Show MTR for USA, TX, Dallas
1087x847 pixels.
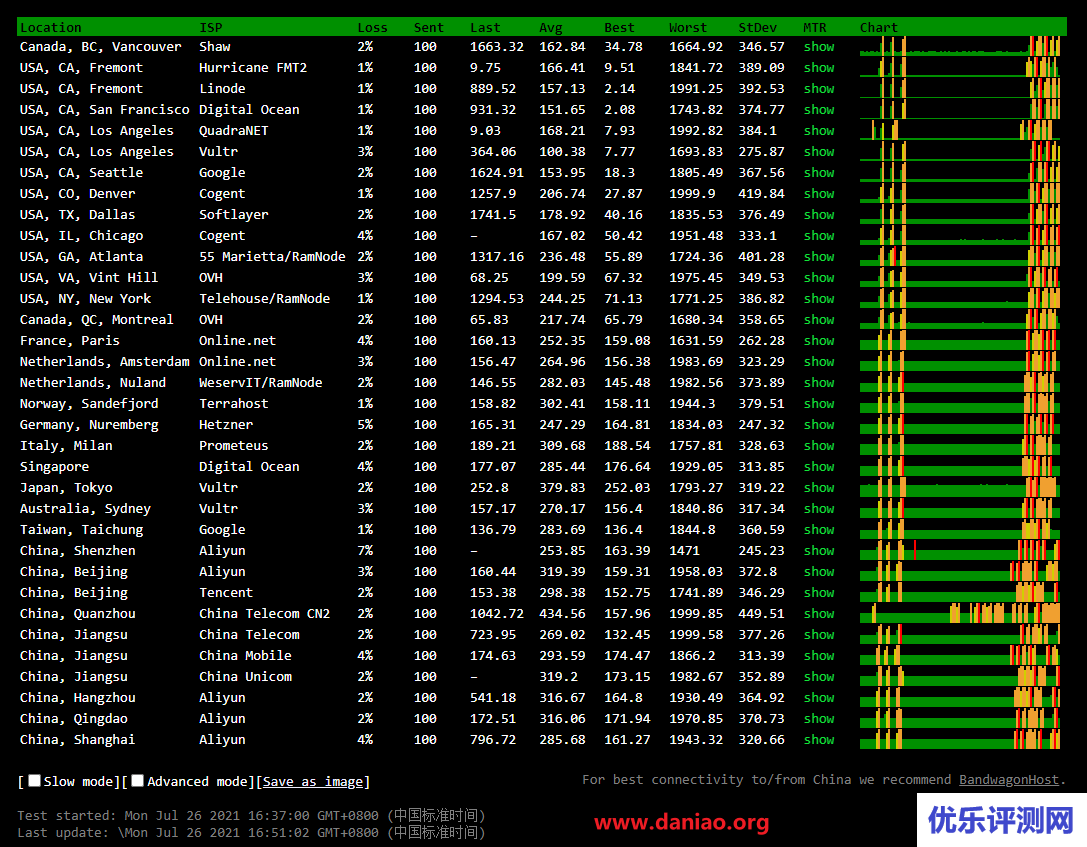(818, 215)
